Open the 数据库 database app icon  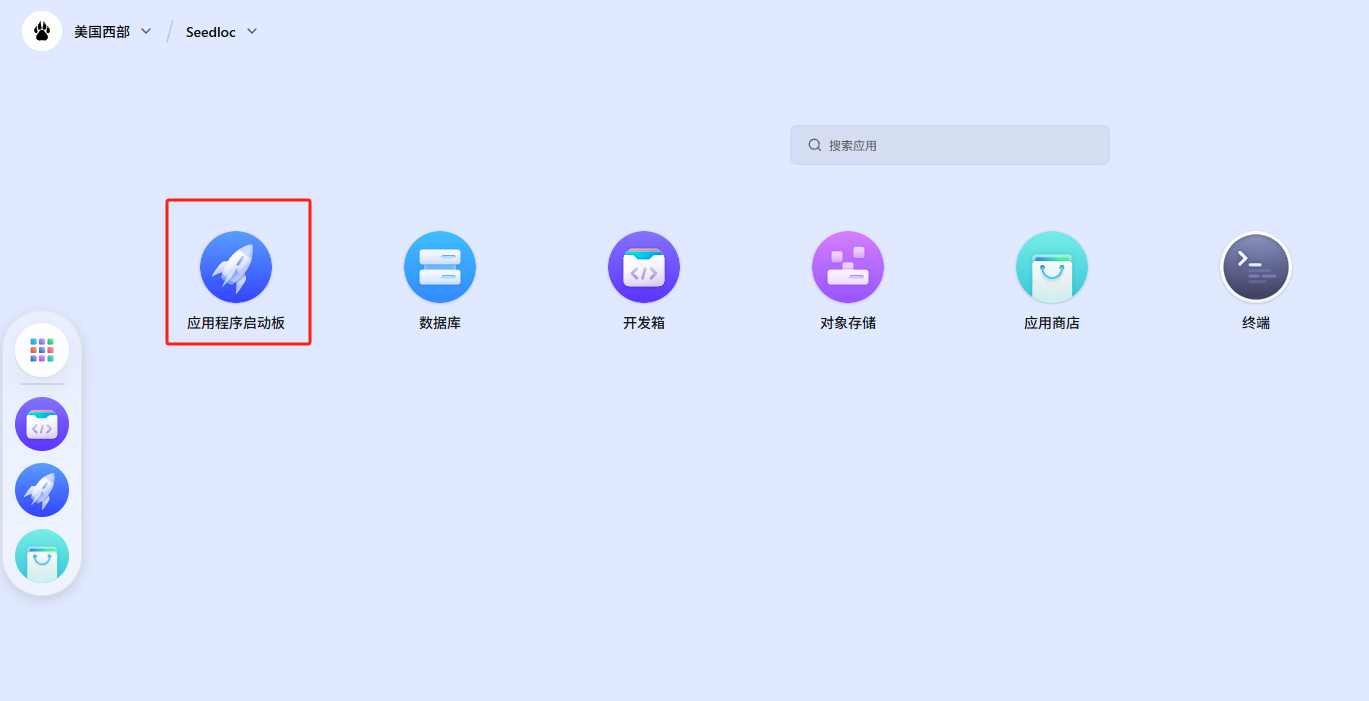tap(440, 267)
